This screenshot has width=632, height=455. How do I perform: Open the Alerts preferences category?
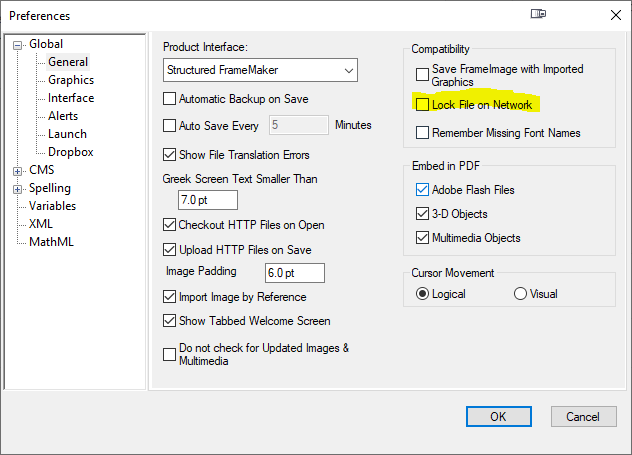click(x=63, y=116)
